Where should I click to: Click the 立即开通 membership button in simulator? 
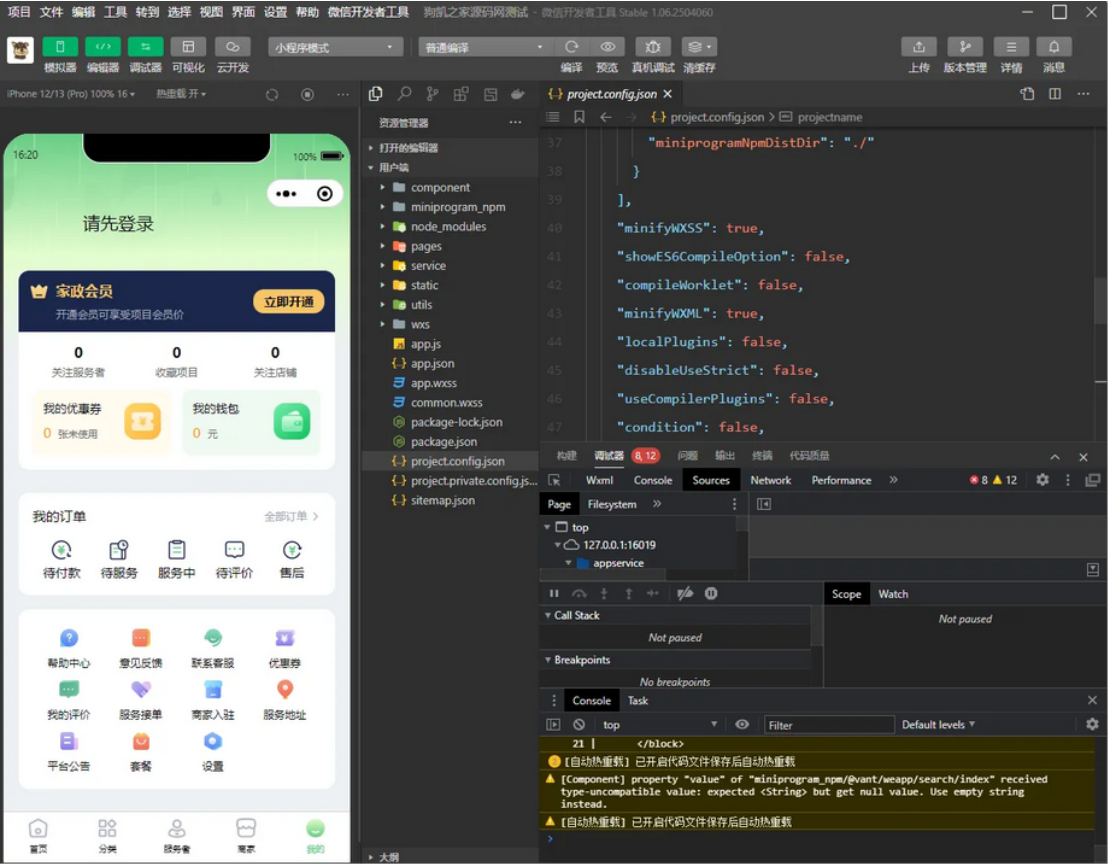pyautogui.click(x=288, y=301)
